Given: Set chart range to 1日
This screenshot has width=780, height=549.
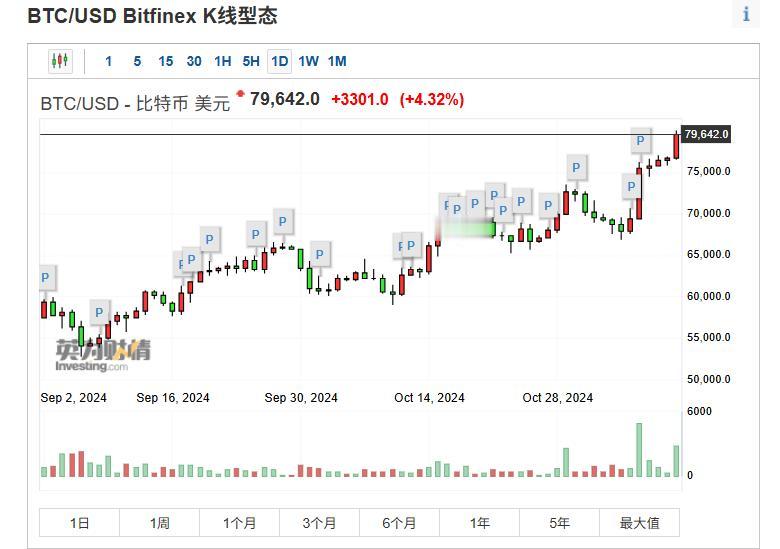Looking at the screenshot, I should [79, 523].
